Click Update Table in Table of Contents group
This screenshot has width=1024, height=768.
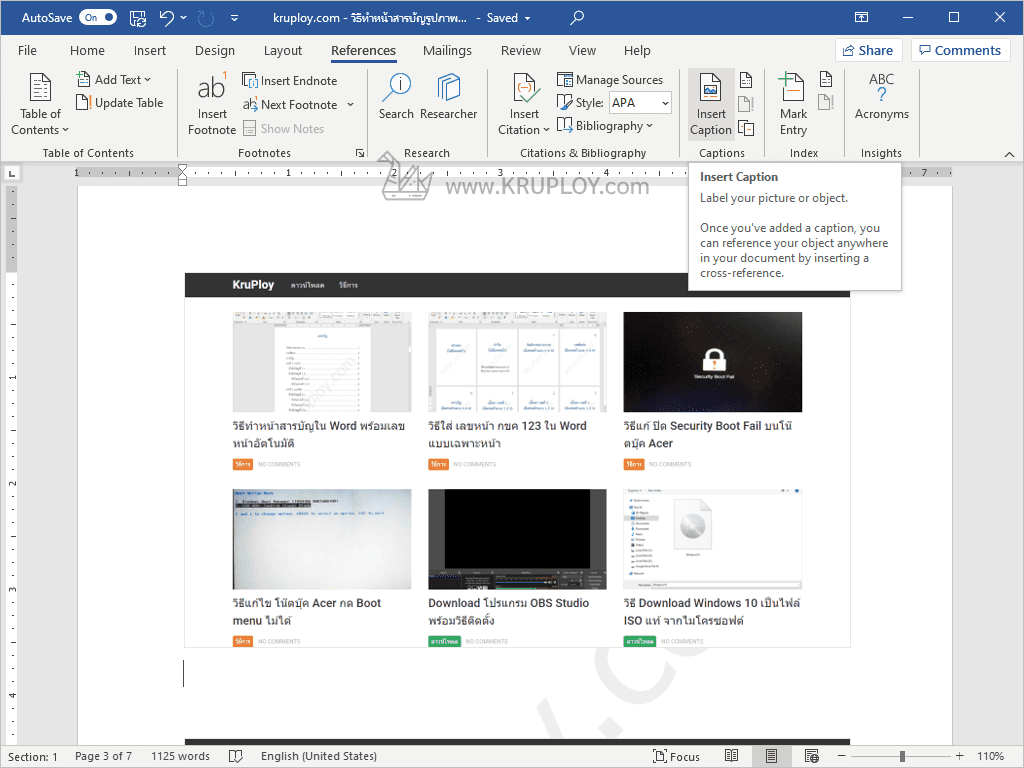point(120,103)
